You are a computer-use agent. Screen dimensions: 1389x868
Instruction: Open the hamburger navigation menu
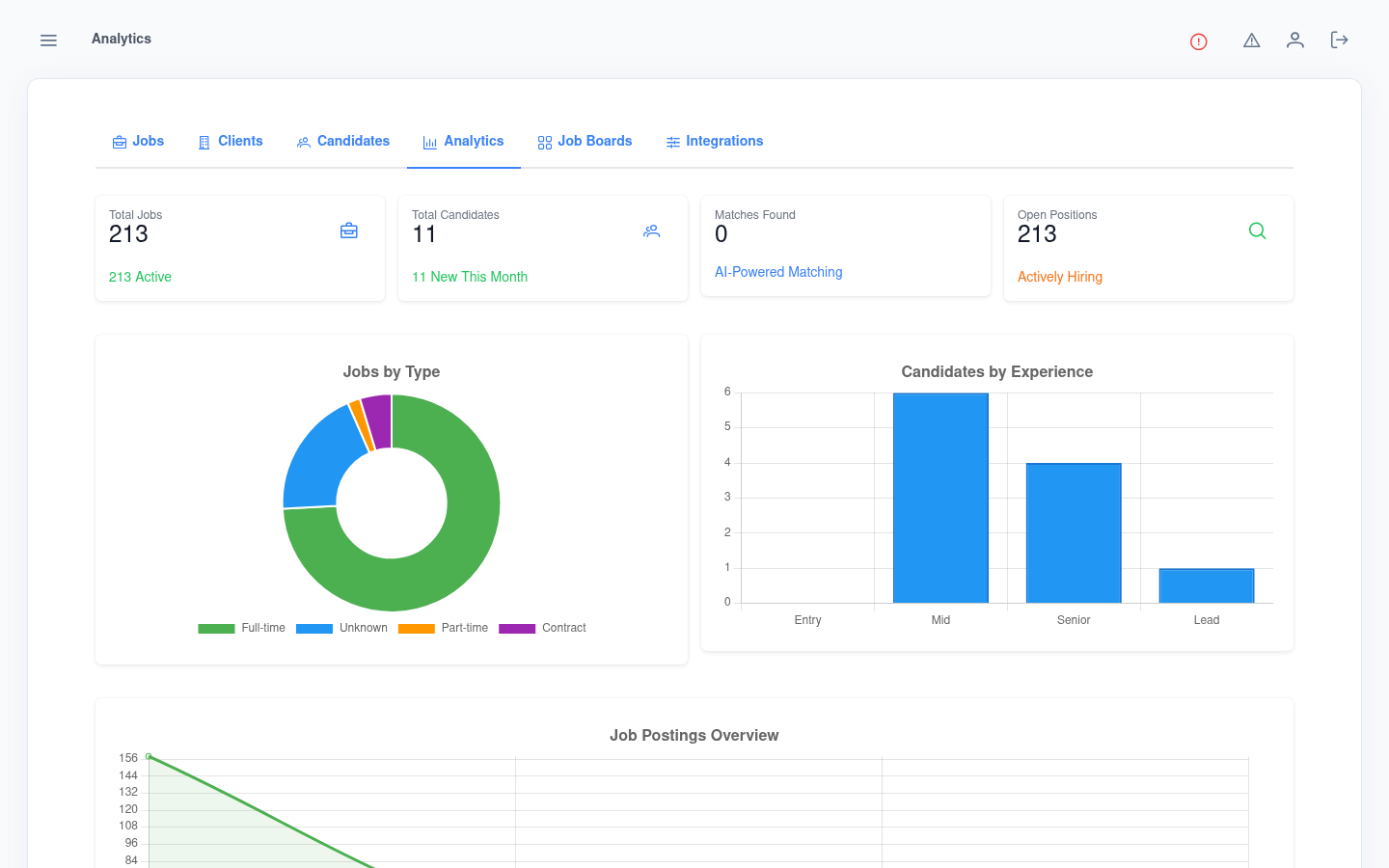coord(48,41)
